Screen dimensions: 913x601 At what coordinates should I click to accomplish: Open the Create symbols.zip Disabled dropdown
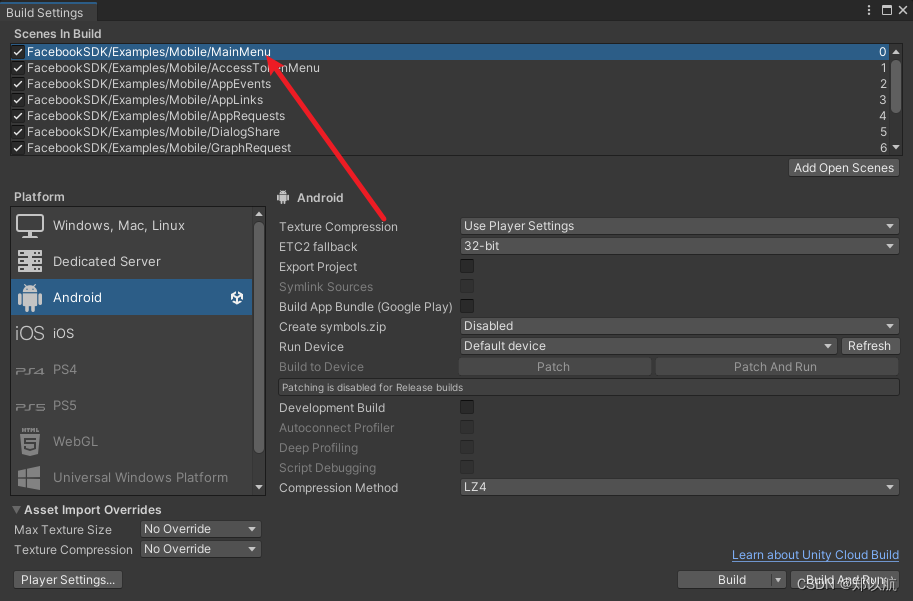(680, 326)
